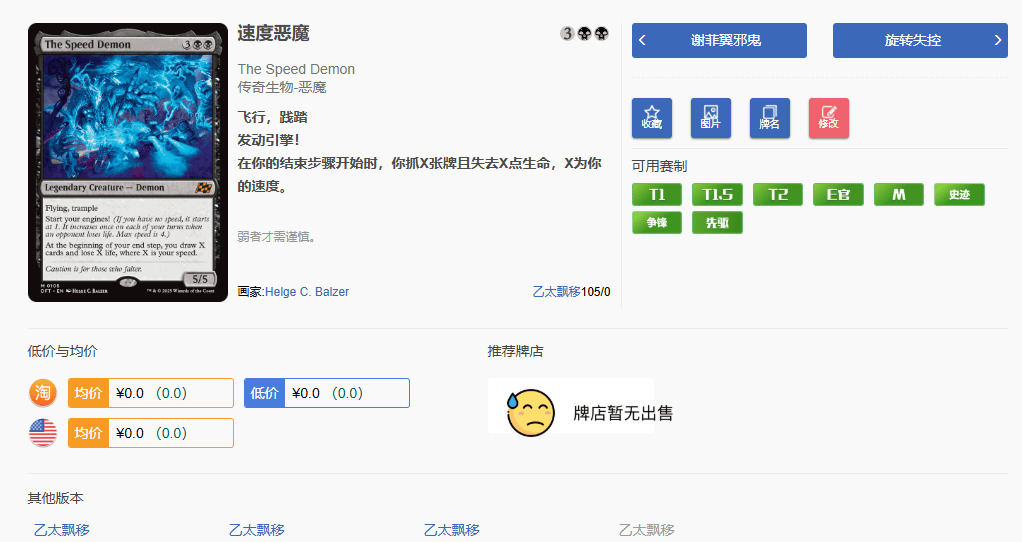Select the M format badge
Viewport: 1022px width, 542px height.
tap(899, 194)
